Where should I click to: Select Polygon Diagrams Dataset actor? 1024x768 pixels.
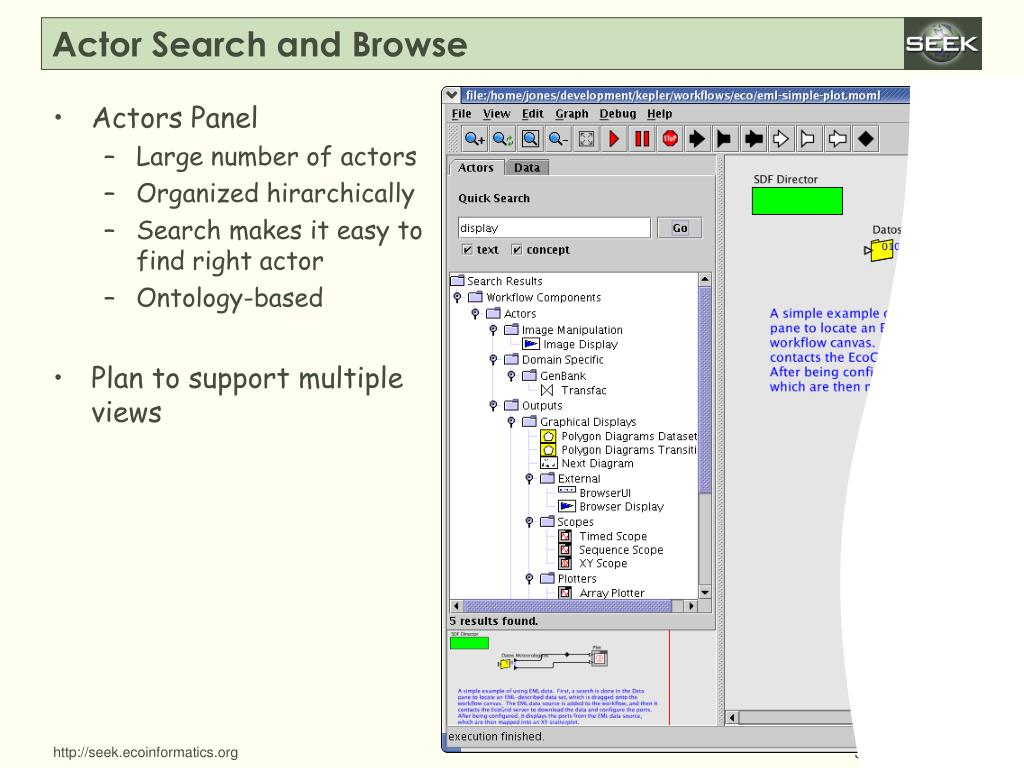618,436
